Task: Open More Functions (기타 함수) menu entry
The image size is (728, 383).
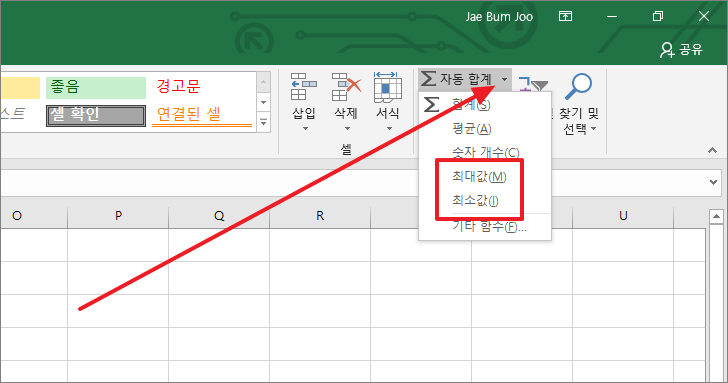Action: click(489, 227)
